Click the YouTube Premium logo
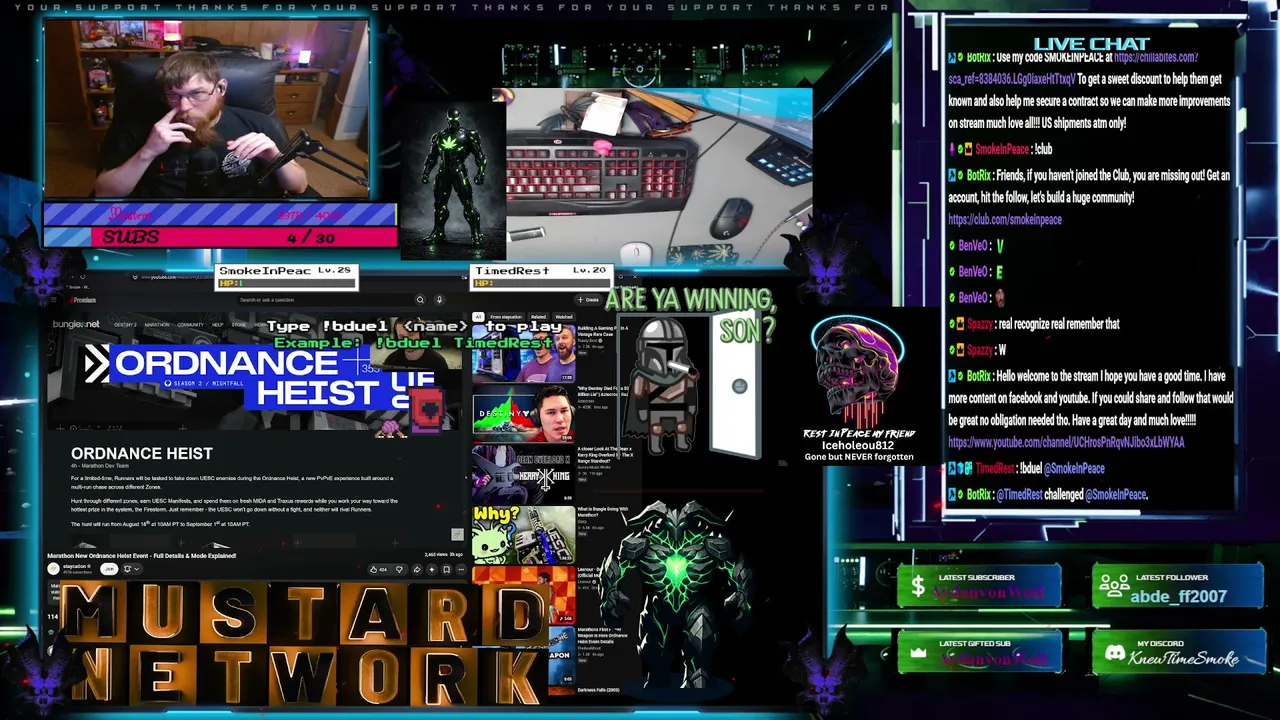The height and width of the screenshot is (720, 1280). point(83,300)
